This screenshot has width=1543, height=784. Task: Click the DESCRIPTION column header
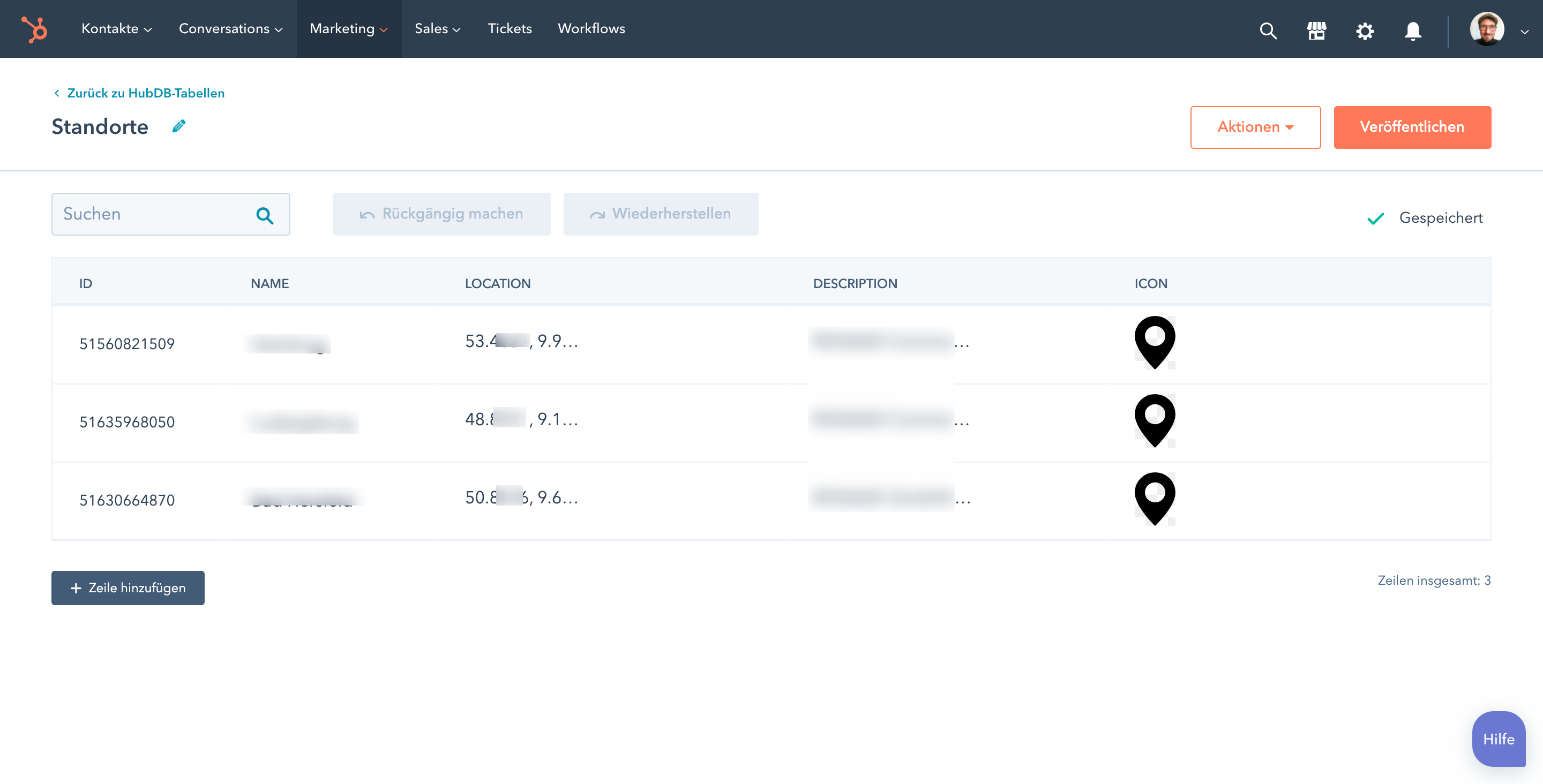click(x=855, y=283)
